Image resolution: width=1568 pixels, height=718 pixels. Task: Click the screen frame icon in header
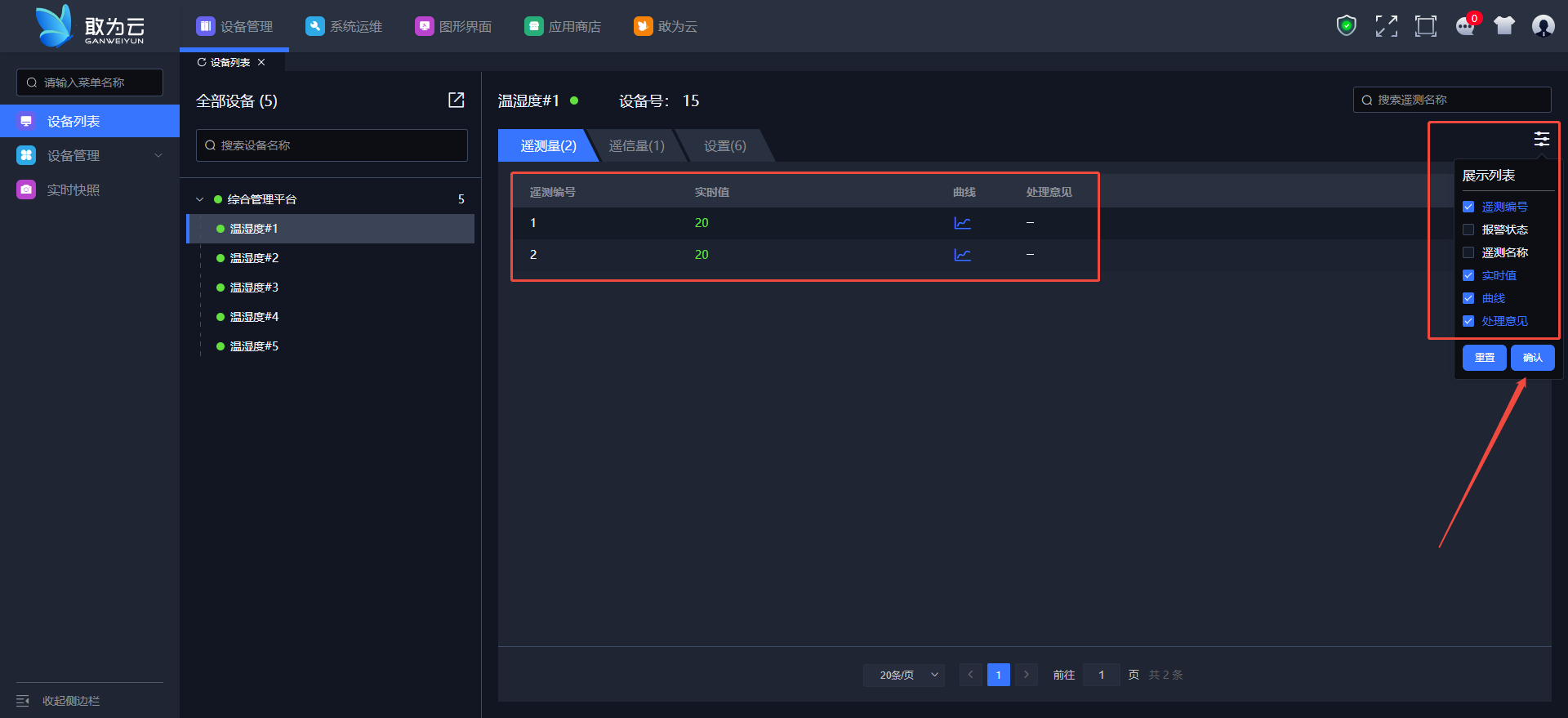click(1425, 26)
